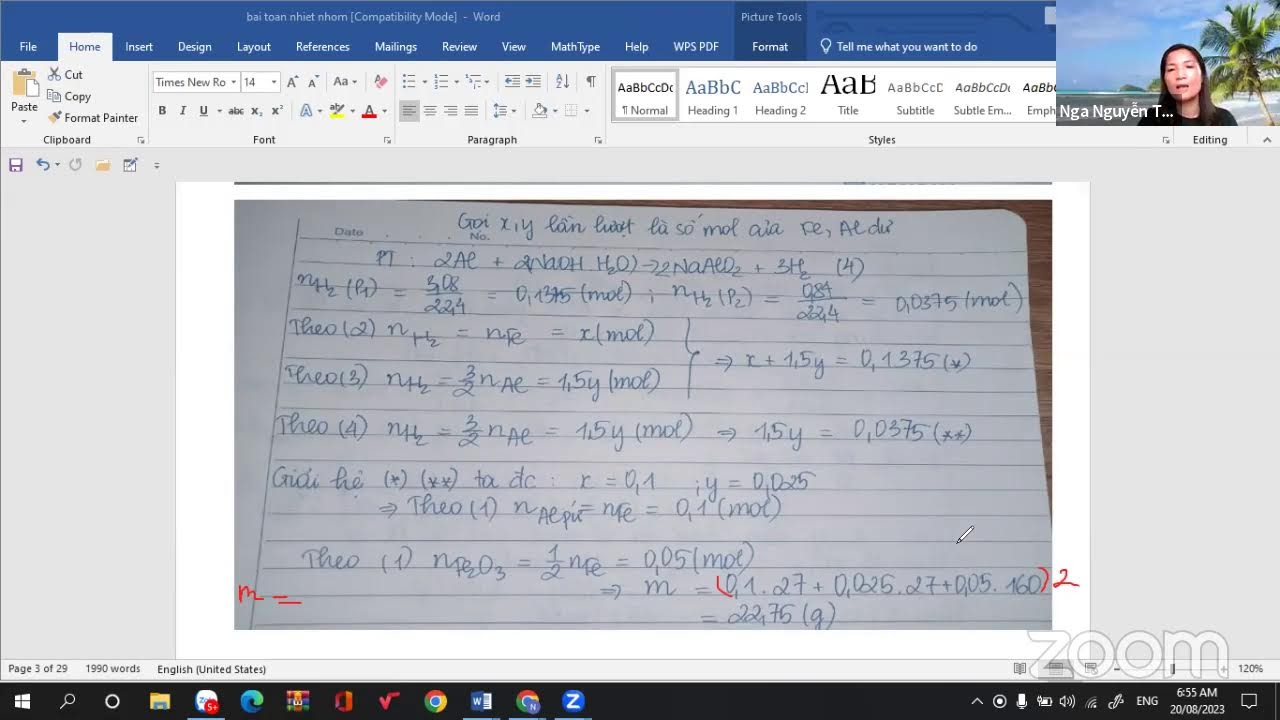
Task: Apply the Heading 1 style
Action: 713,96
